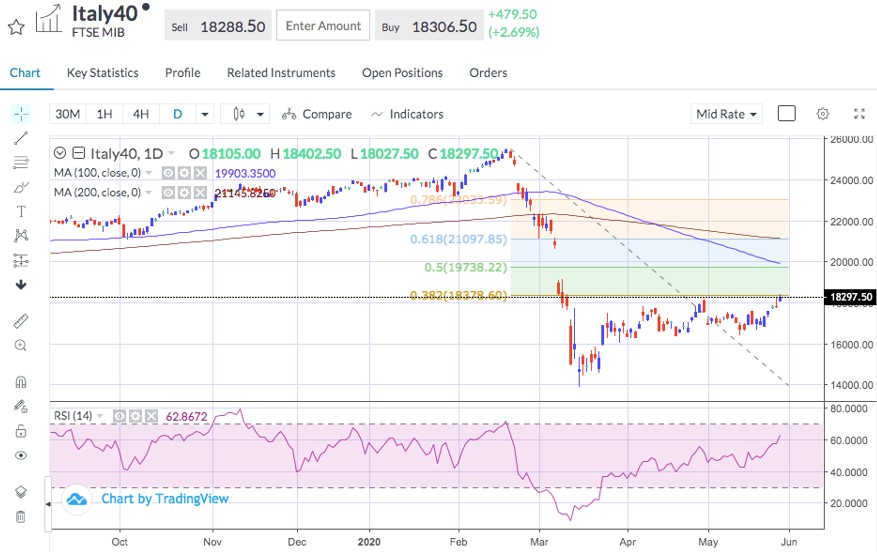Open MA 200 indicator settings
Screen dimensions: 877x552
(x=184, y=192)
